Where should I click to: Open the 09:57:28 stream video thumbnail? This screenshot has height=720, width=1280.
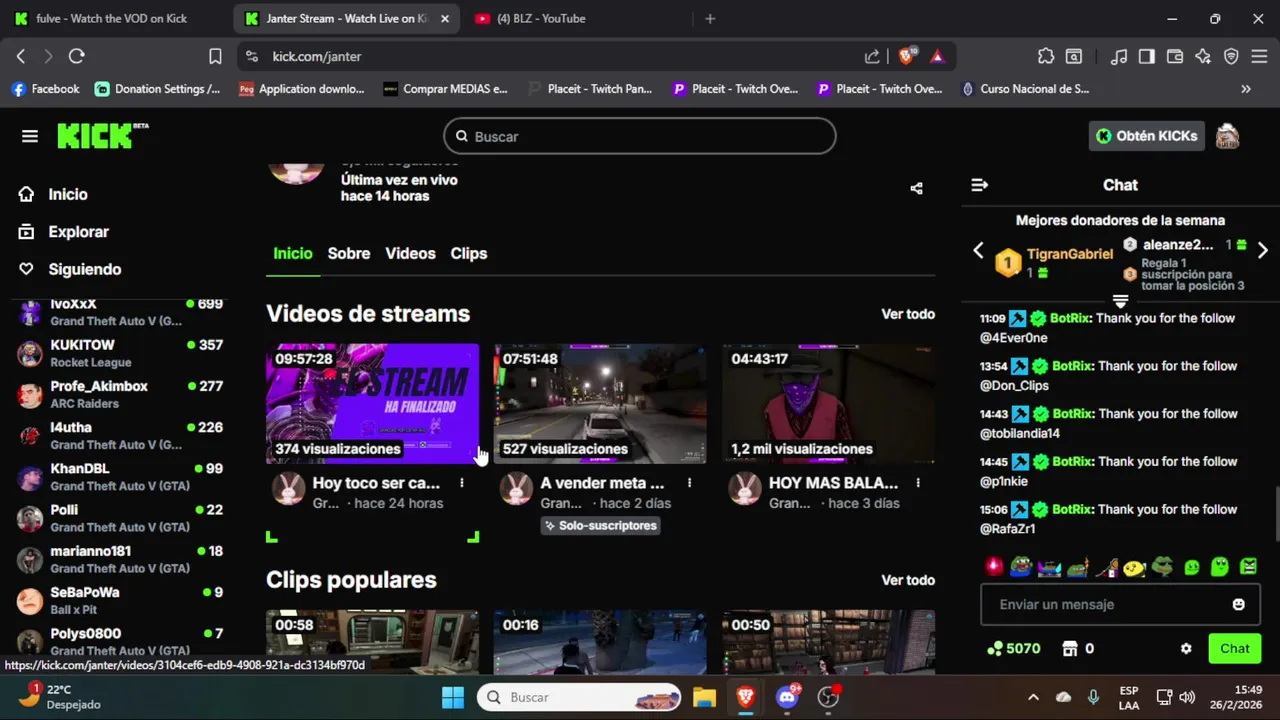372,404
